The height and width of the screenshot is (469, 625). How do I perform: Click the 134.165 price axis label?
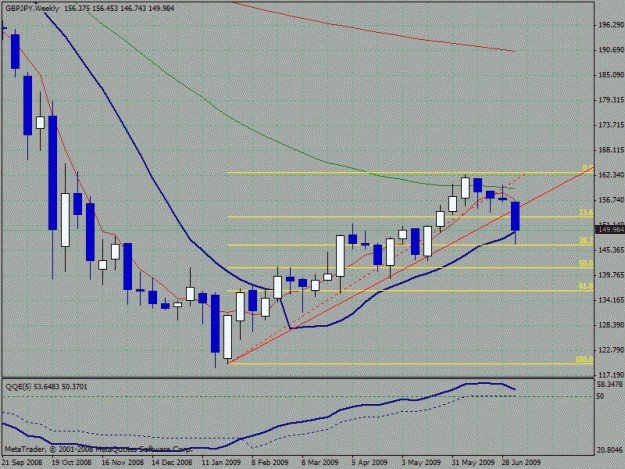point(611,300)
